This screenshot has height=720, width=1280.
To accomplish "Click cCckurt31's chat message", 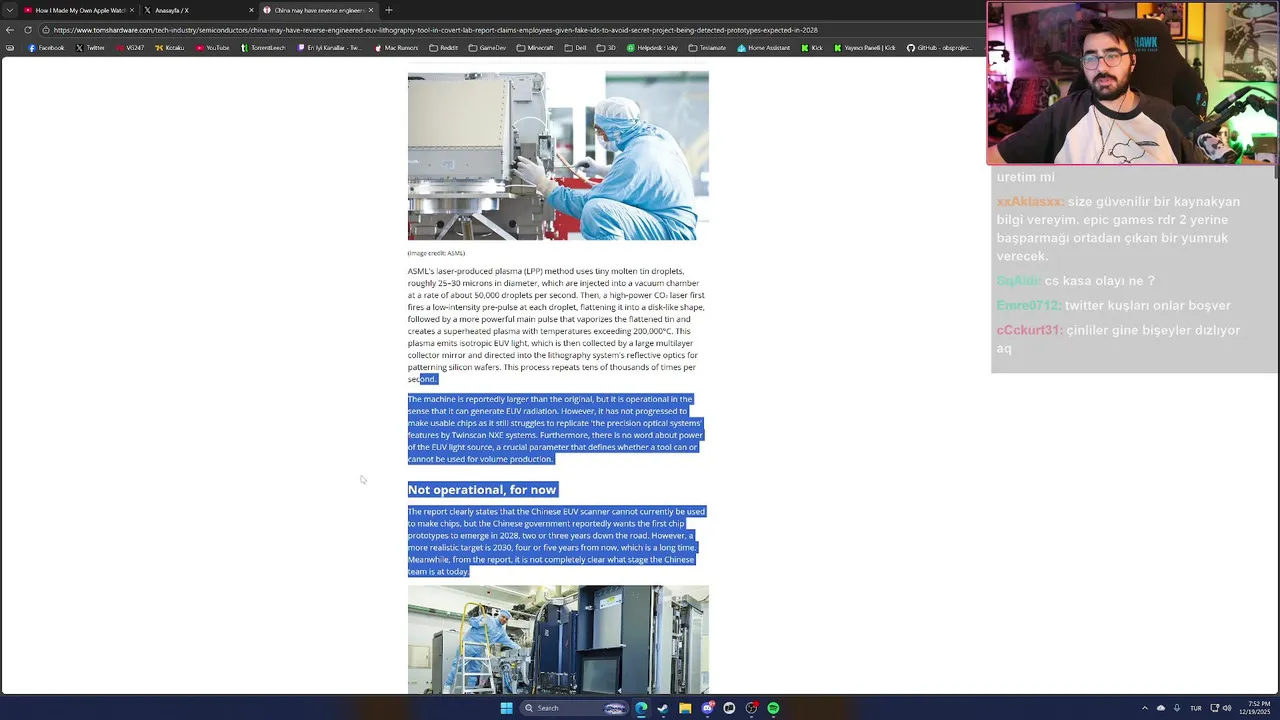I will 1118,339.
